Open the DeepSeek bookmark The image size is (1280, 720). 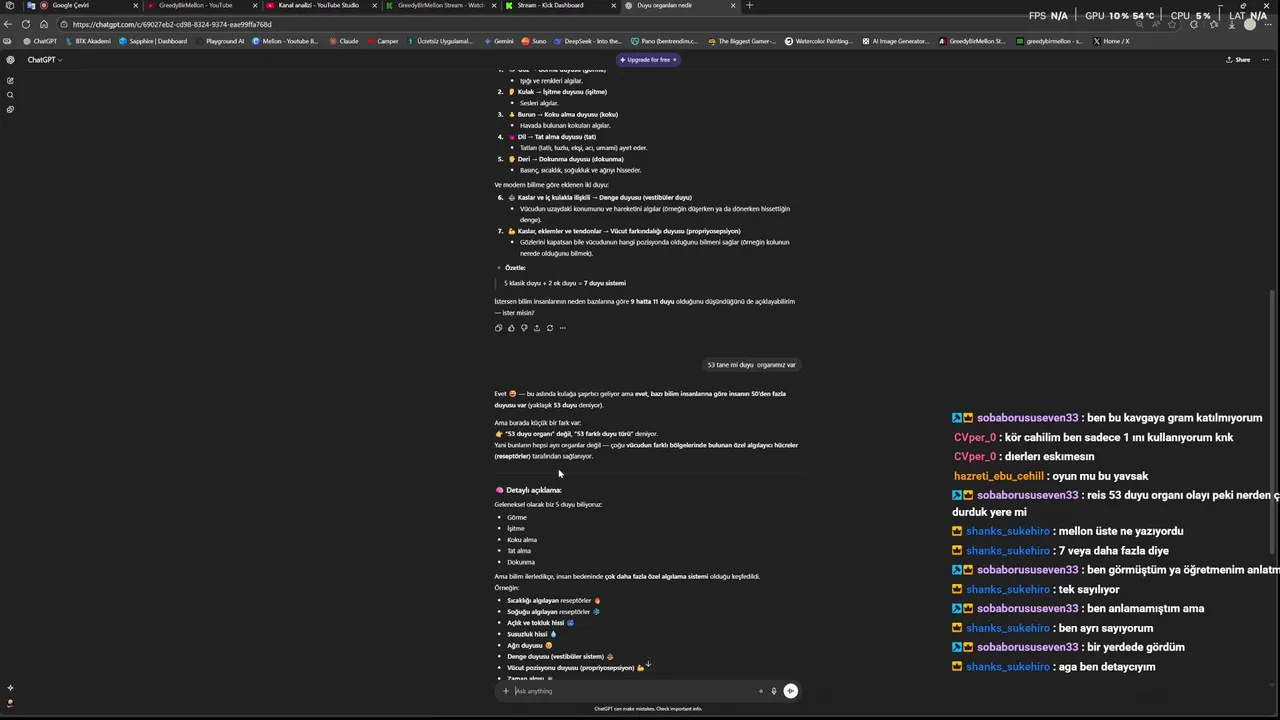(587, 41)
